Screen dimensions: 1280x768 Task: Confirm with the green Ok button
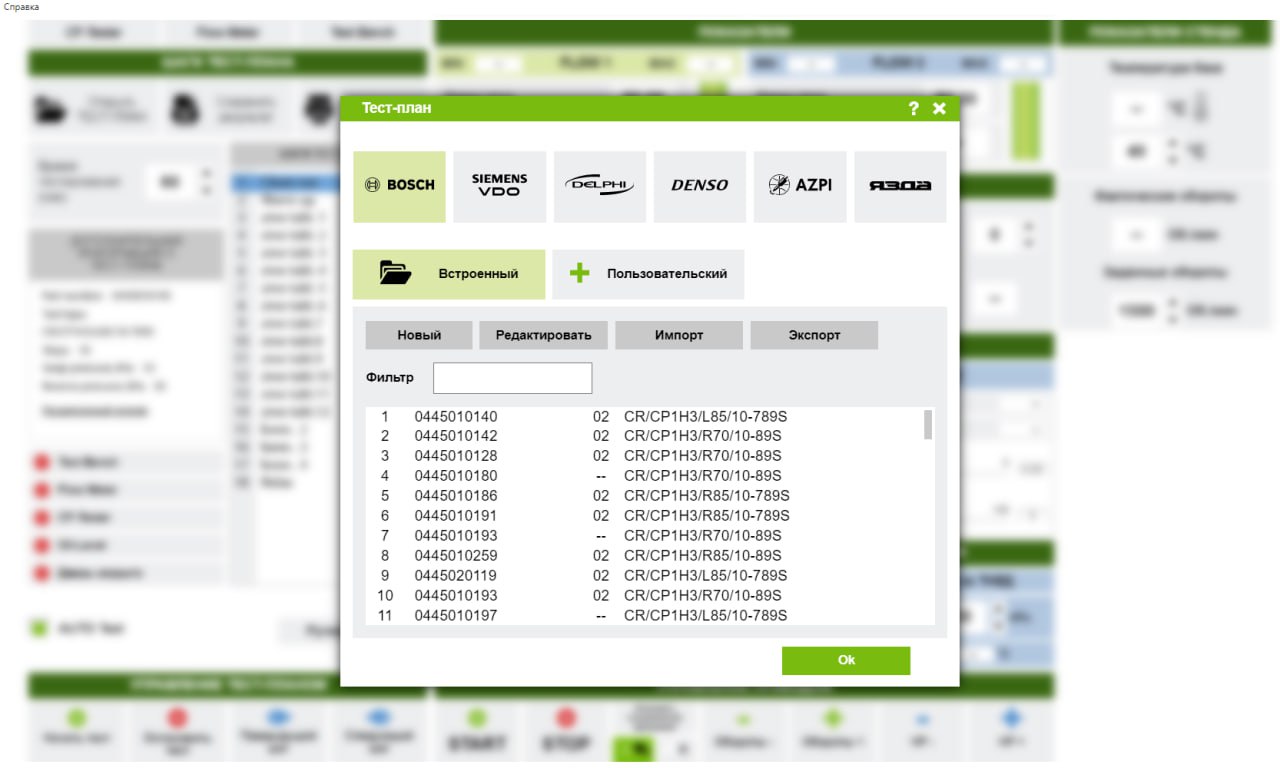tap(846, 660)
